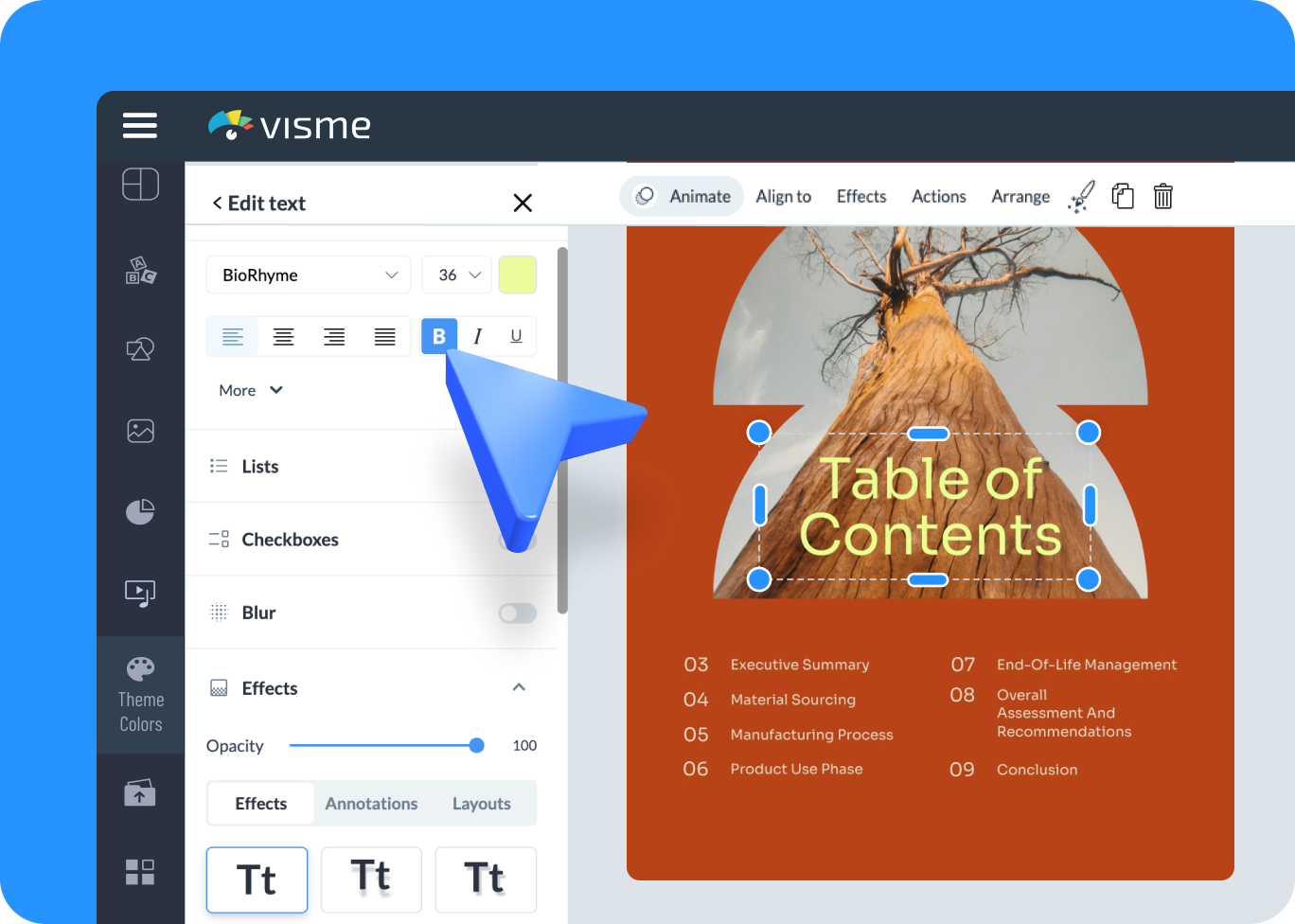Open the pie chart data sidebar icon
Viewport: 1295px width, 924px height.
[x=140, y=512]
